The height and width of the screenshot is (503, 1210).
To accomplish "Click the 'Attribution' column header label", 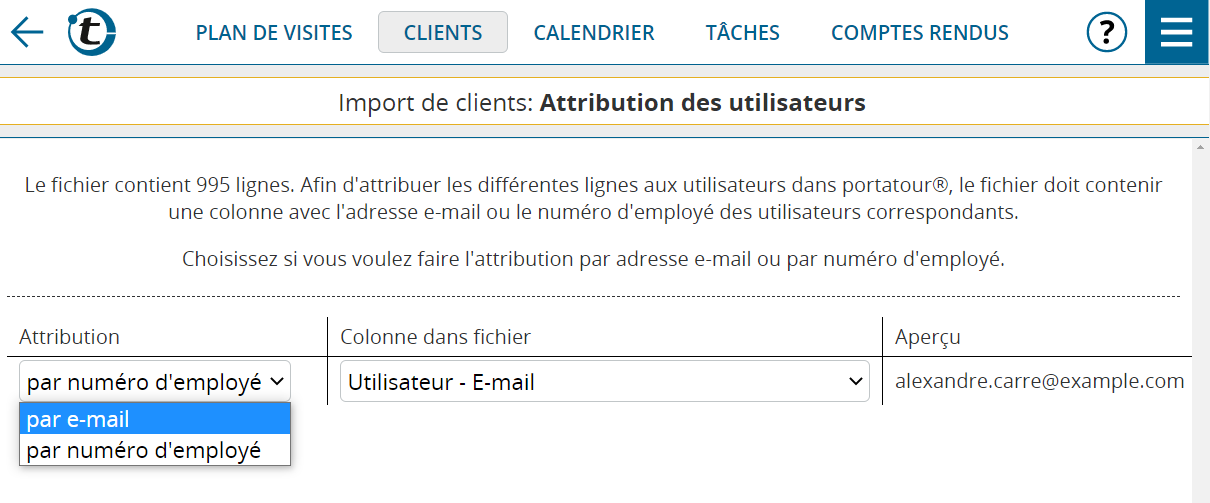I will (70, 337).
